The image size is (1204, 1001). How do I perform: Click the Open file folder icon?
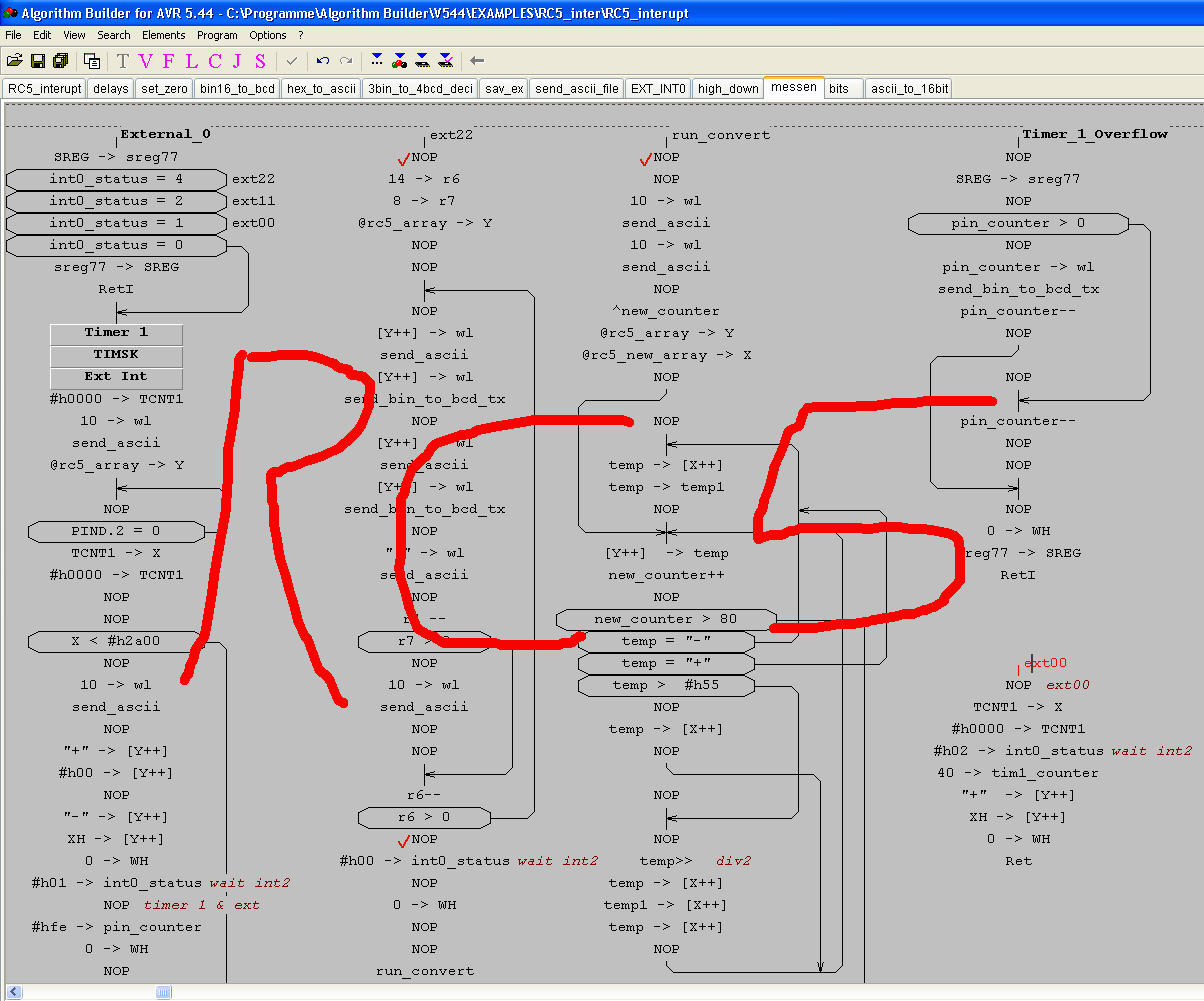click(14, 61)
